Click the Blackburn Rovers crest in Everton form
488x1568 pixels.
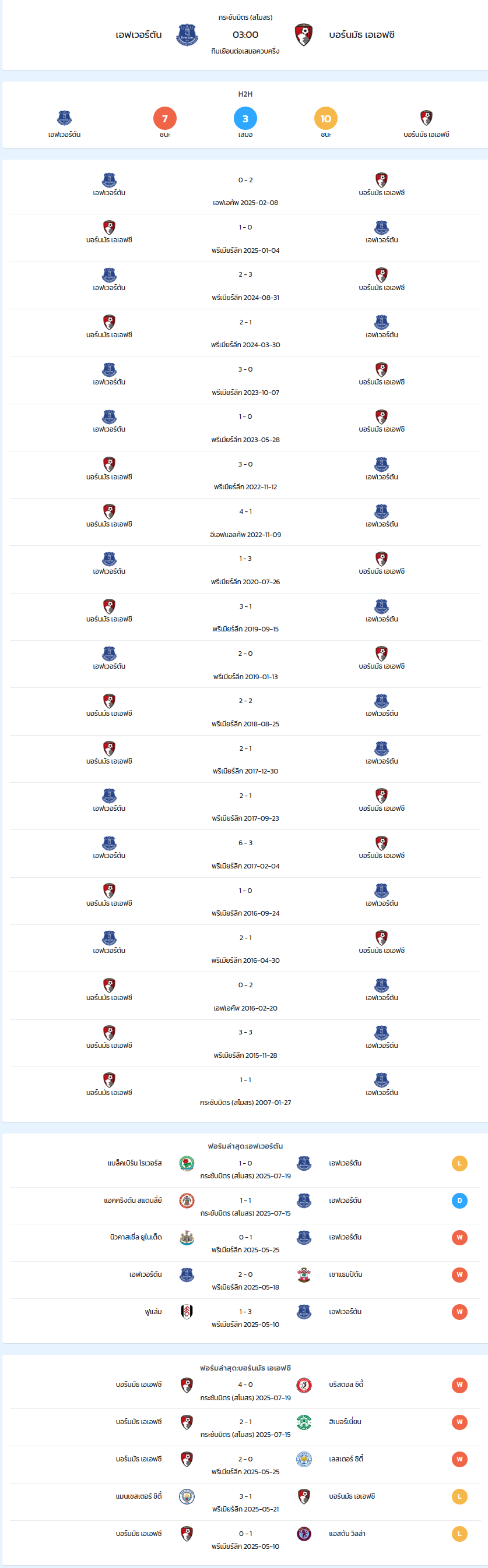pyautogui.click(x=187, y=1163)
